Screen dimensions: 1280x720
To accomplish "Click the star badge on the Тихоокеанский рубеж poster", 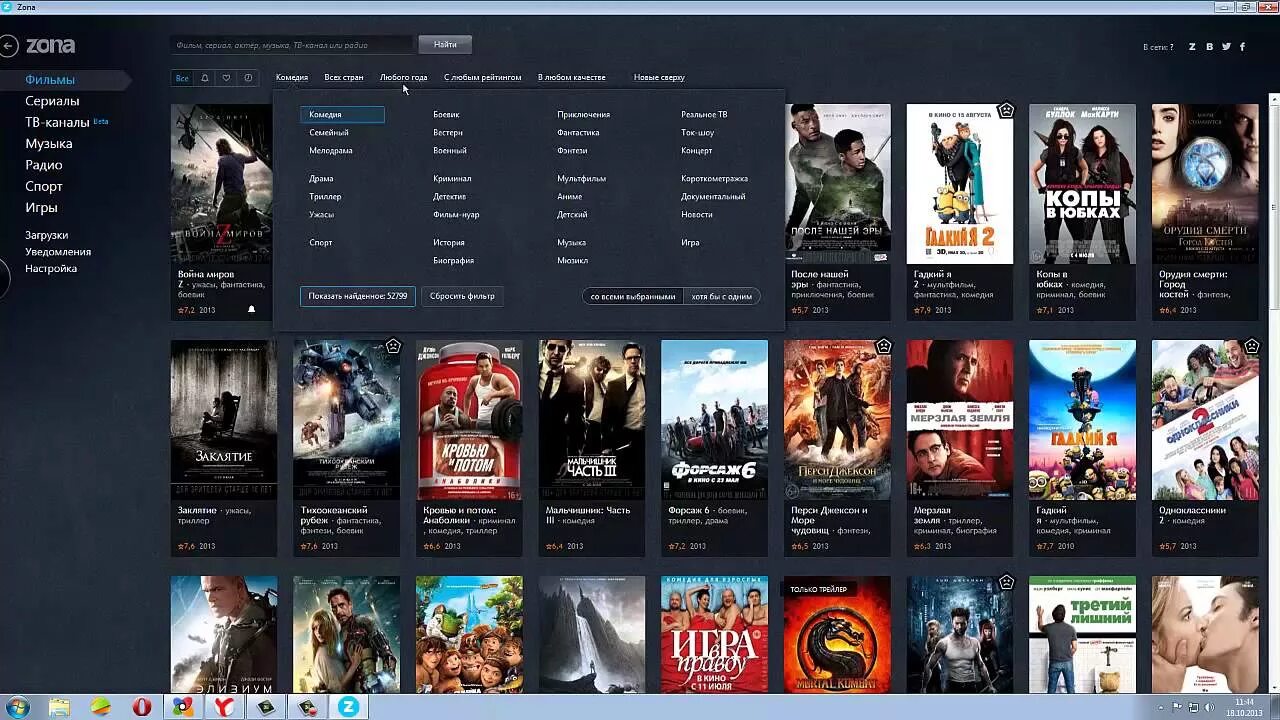I will (x=393, y=346).
